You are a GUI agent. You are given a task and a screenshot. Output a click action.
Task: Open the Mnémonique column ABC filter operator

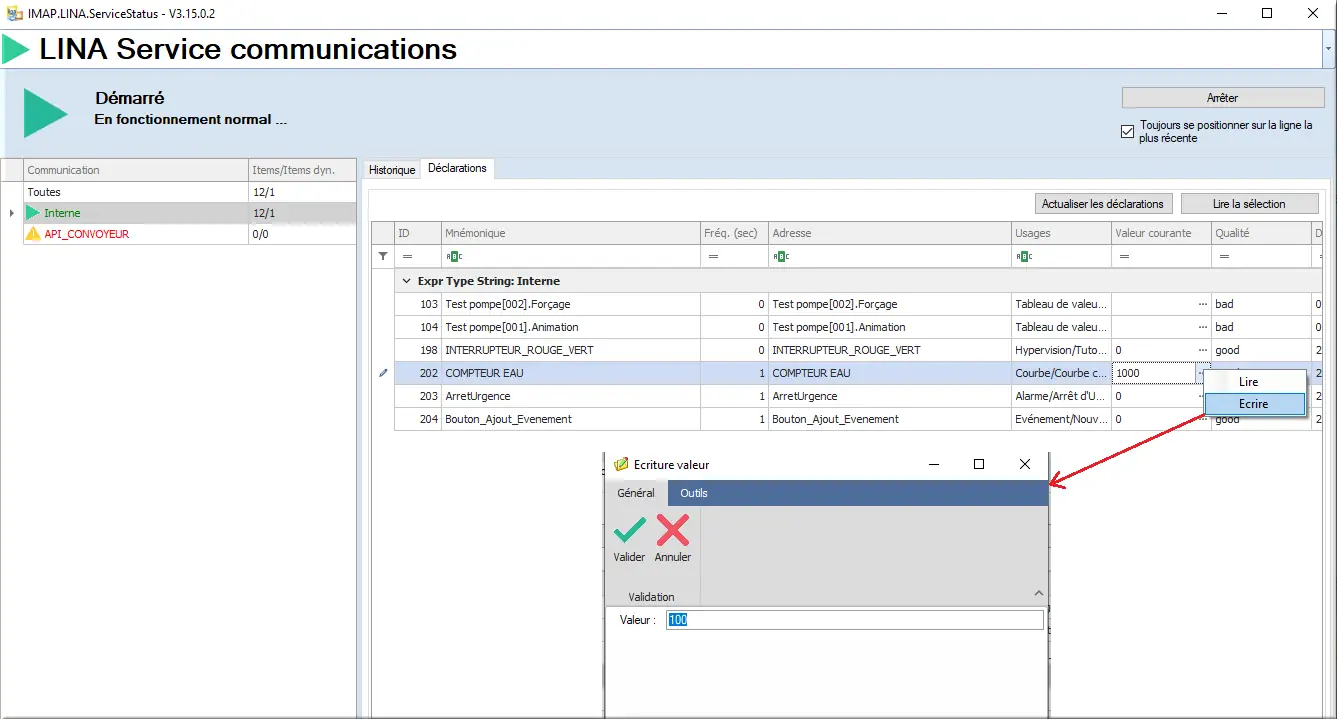point(454,257)
